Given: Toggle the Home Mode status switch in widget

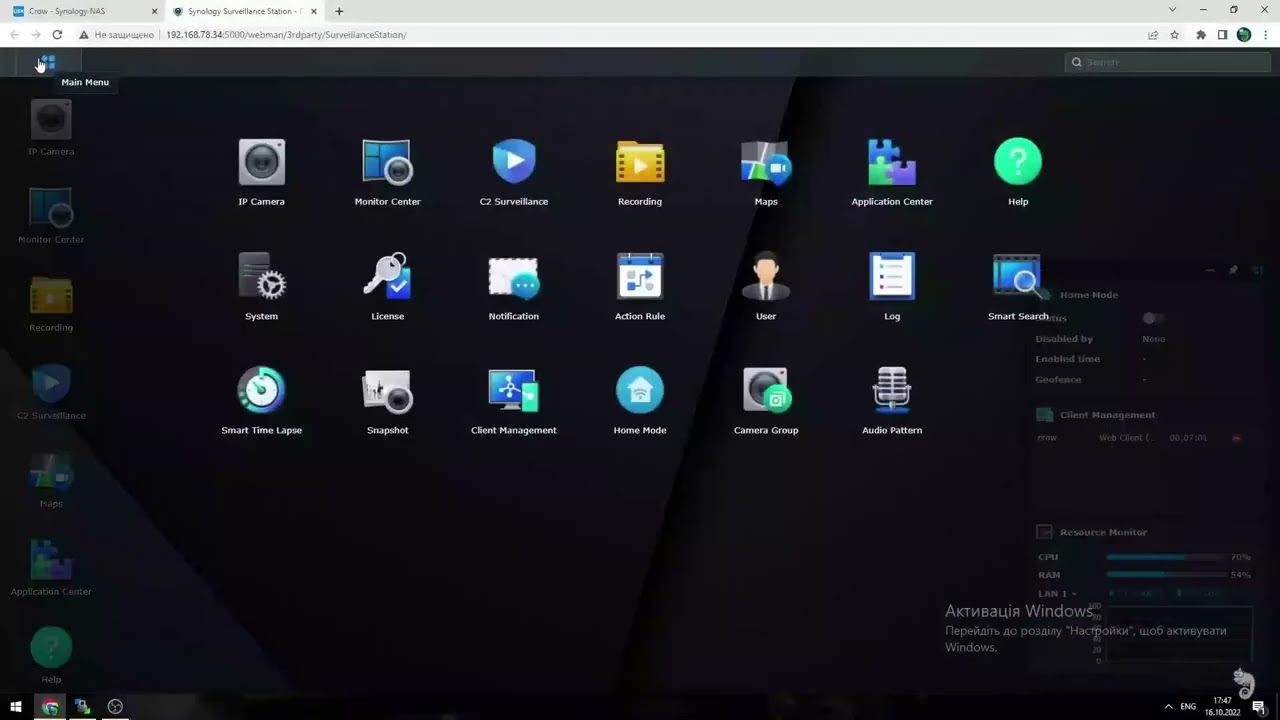Looking at the screenshot, I should (x=1151, y=318).
